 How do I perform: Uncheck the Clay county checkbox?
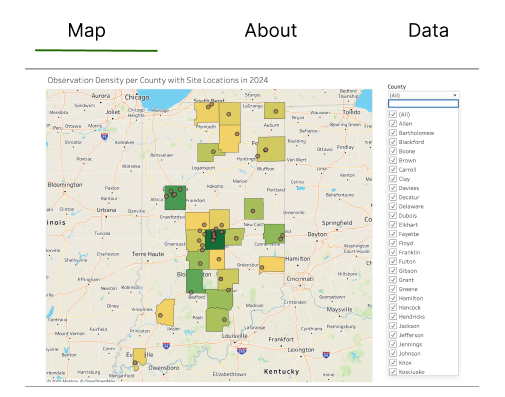(393, 179)
